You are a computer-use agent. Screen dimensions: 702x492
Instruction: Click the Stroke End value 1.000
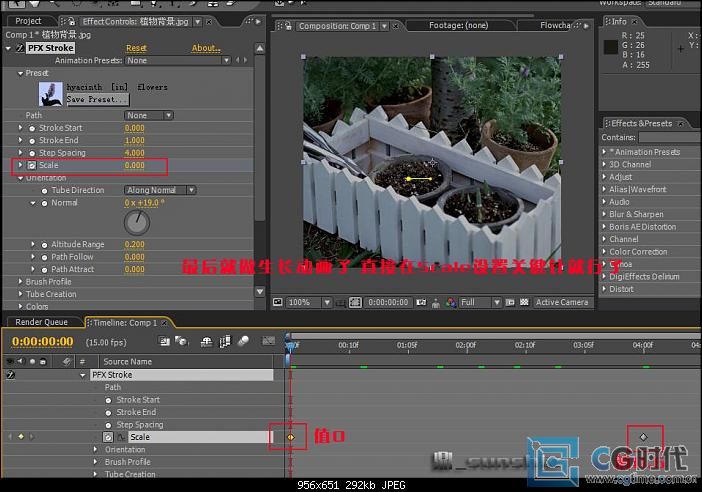click(x=134, y=141)
